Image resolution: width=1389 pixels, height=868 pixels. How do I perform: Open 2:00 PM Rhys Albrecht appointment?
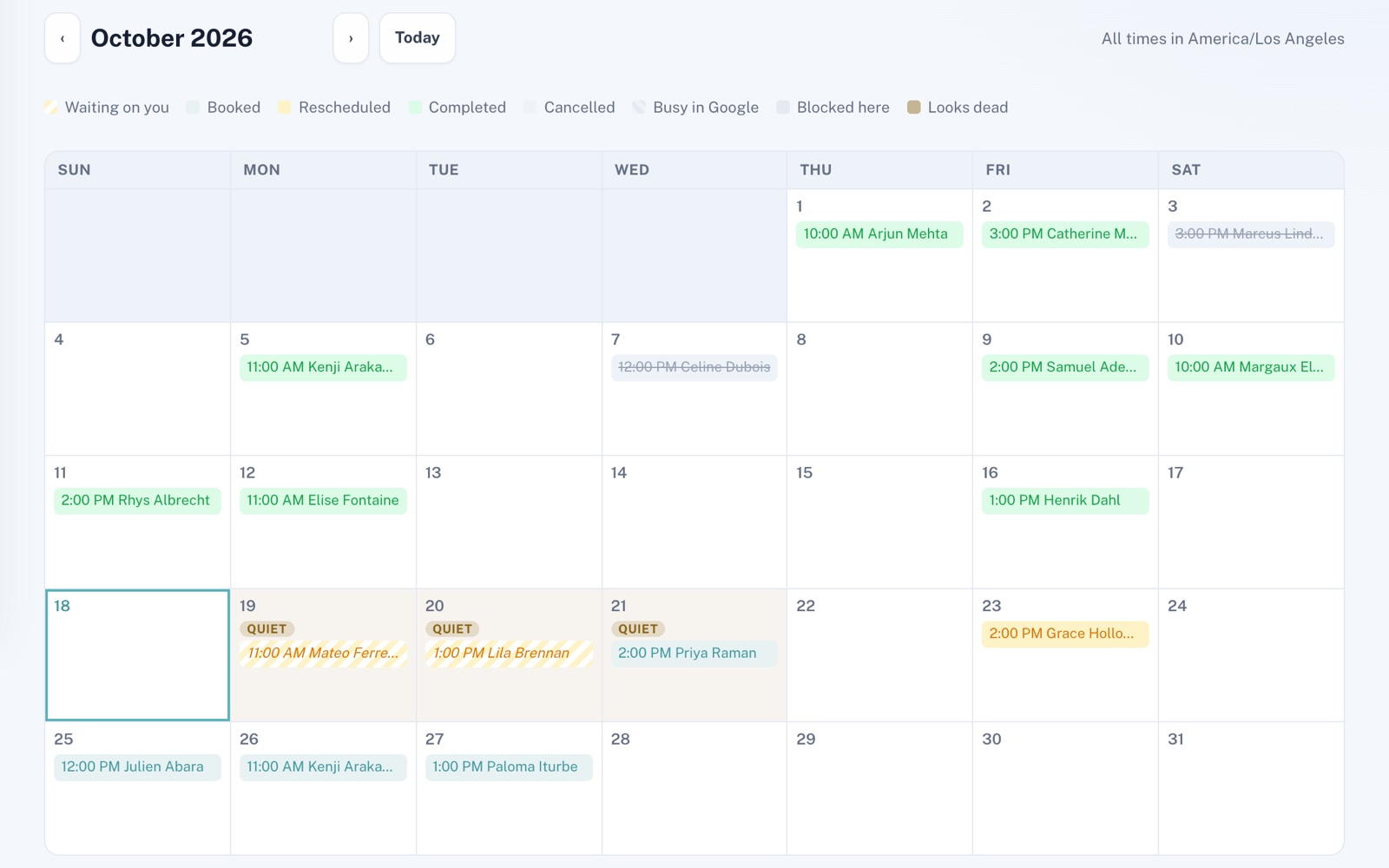tap(137, 501)
